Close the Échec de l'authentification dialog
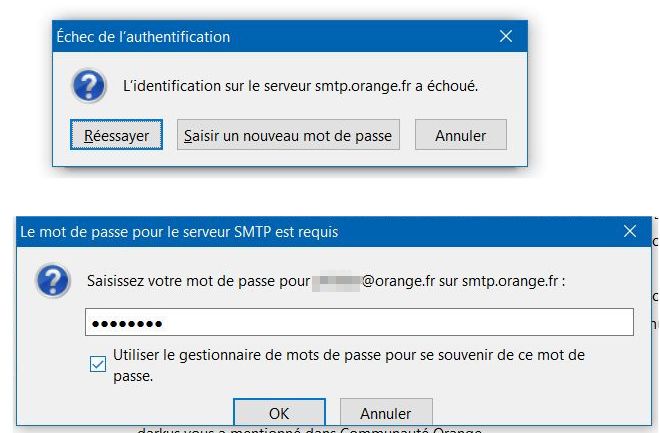The image size is (660, 433). pos(506,37)
